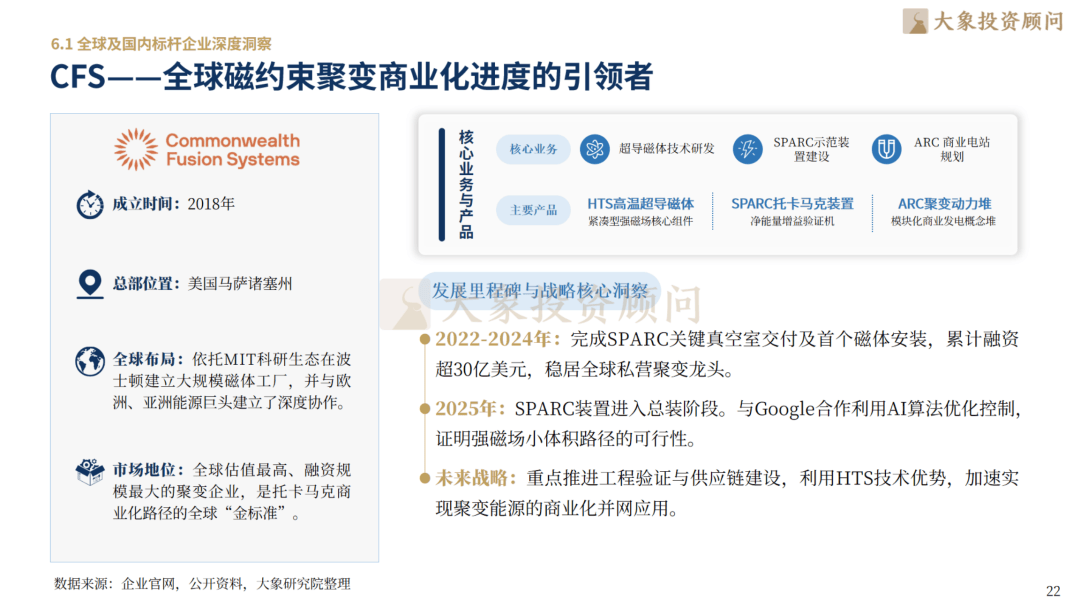This screenshot has width=1080, height=608.
Task: Click the lightning icon for SPARC示范装置建设
Action: (747, 150)
